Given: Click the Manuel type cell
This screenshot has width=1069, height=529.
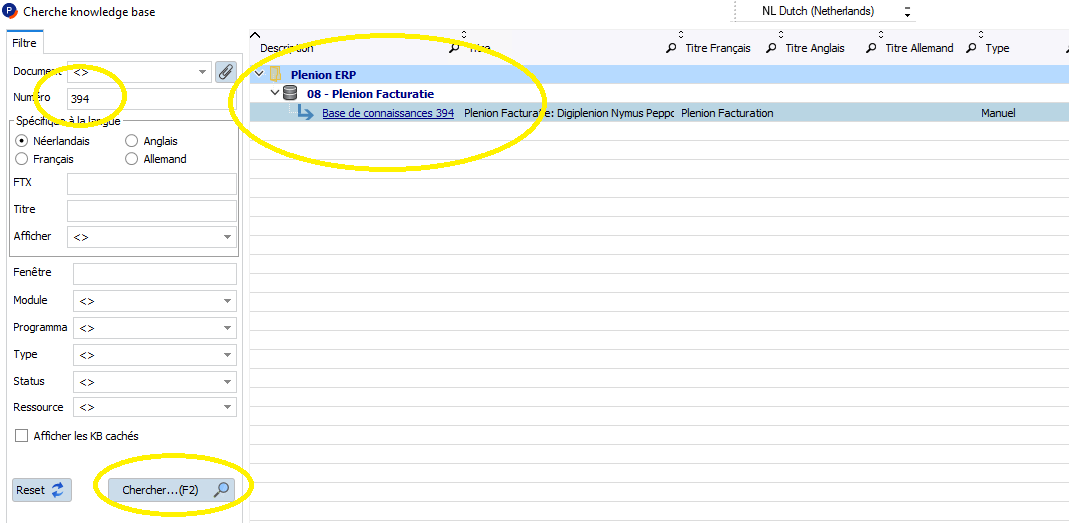Looking at the screenshot, I should [x=998, y=113].
